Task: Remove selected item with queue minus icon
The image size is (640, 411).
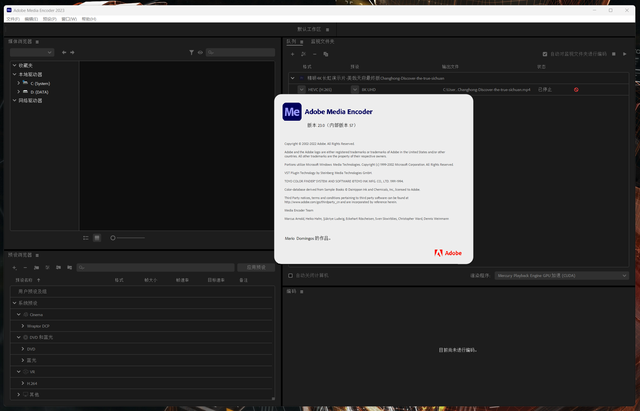Action: (314, 54)
